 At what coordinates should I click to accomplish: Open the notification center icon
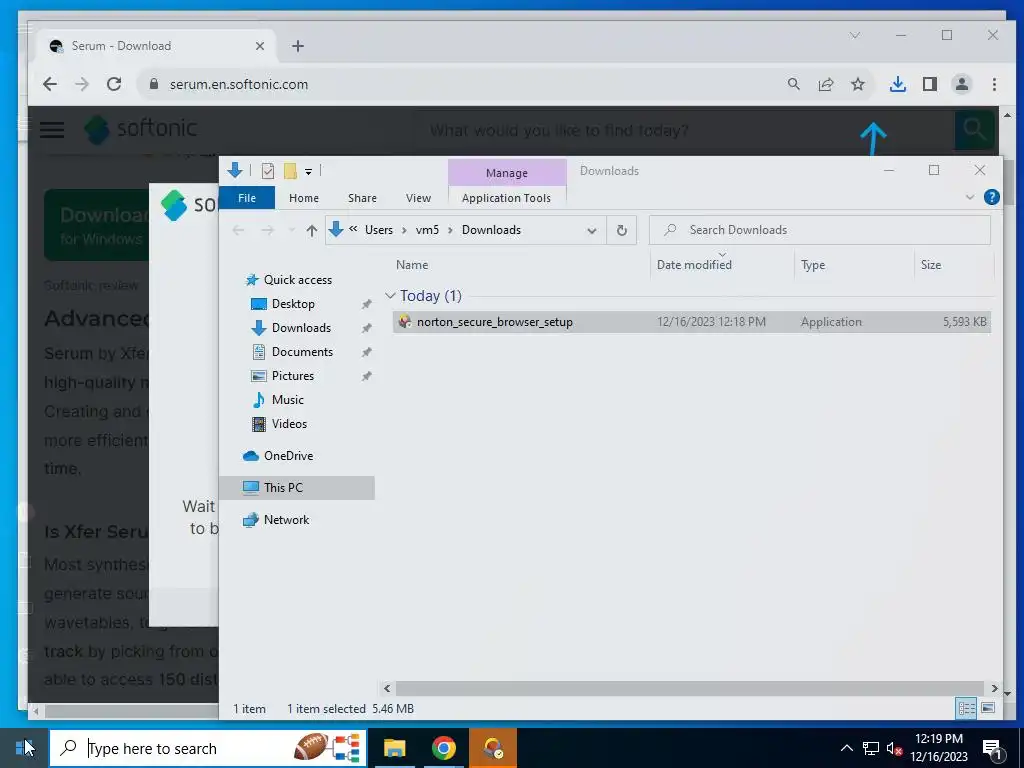click(992, 749)
